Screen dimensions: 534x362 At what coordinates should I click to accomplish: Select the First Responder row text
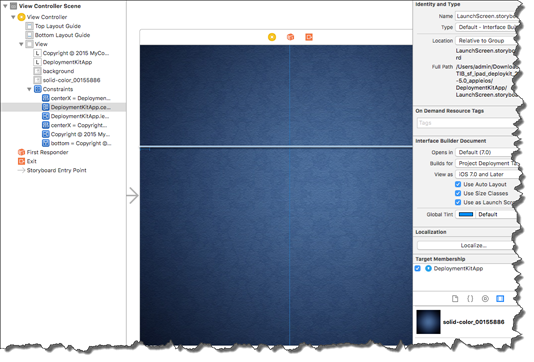(x=48, y=153)
